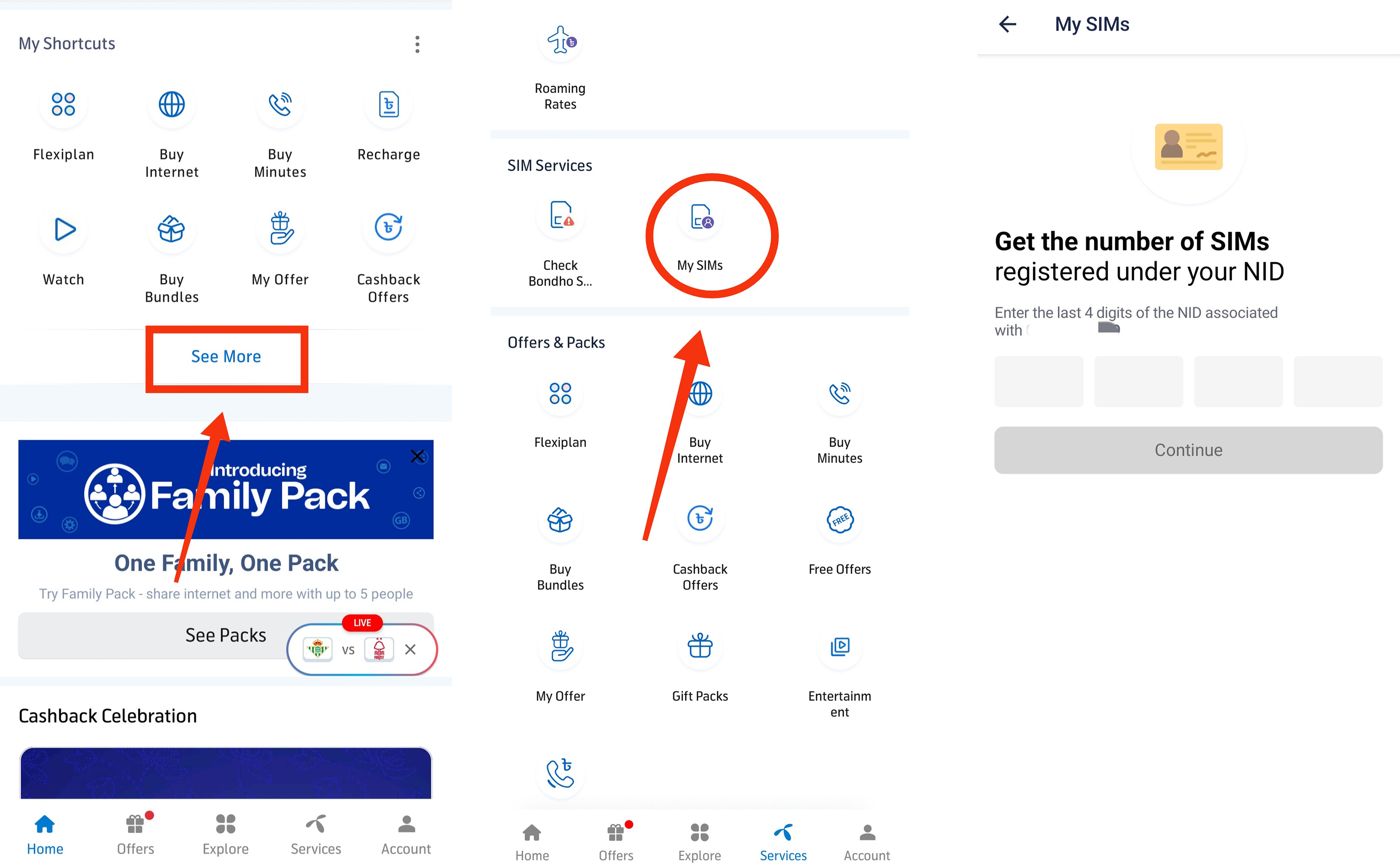Viewport: 1400px width, 864px height.
Task: Dismiss the LIVE match widget
Action: [x=410, y=649]
